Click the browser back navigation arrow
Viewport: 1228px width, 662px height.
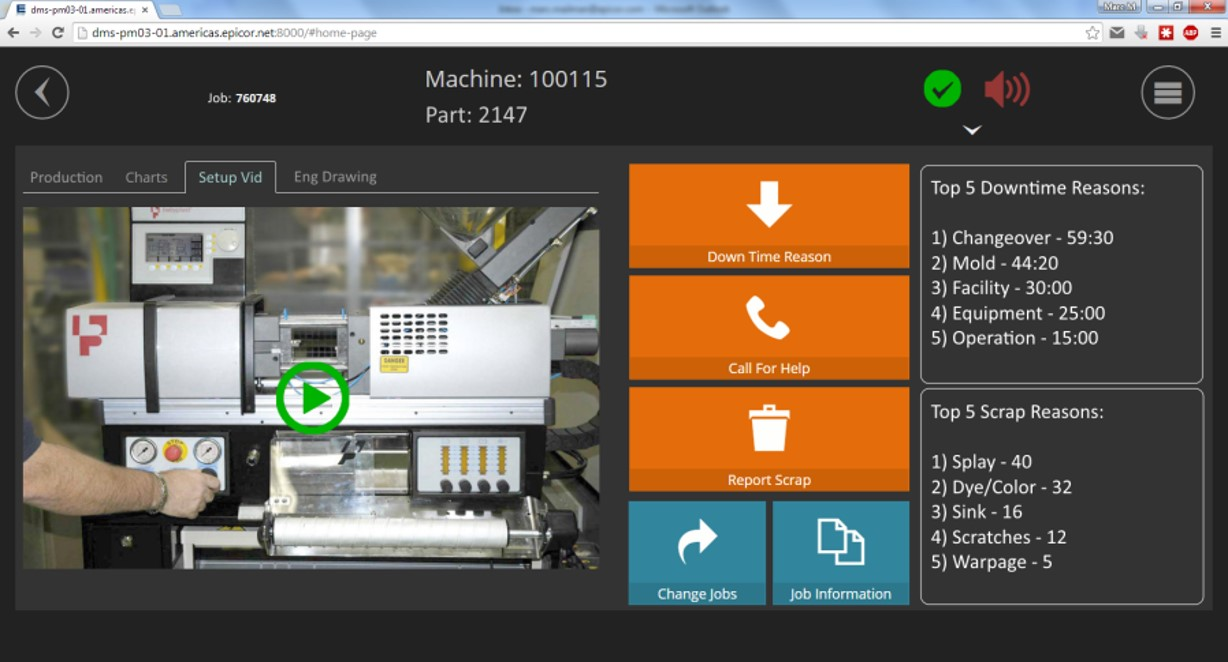coord(13,32)
